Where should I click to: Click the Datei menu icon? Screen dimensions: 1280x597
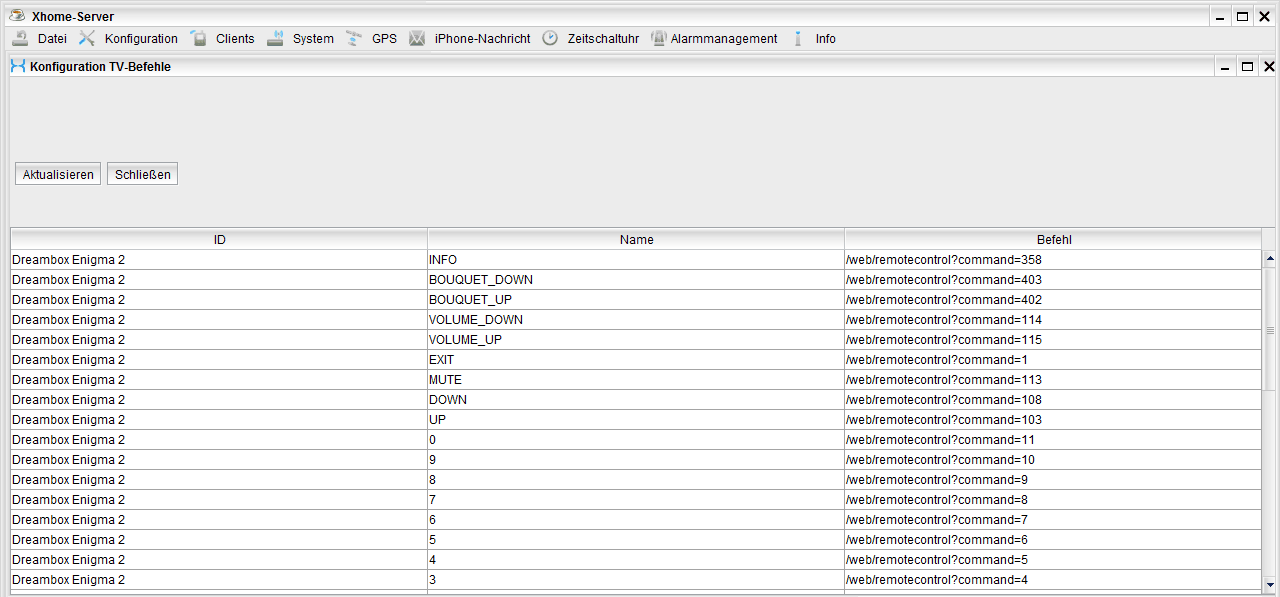[x=20, y=39]
